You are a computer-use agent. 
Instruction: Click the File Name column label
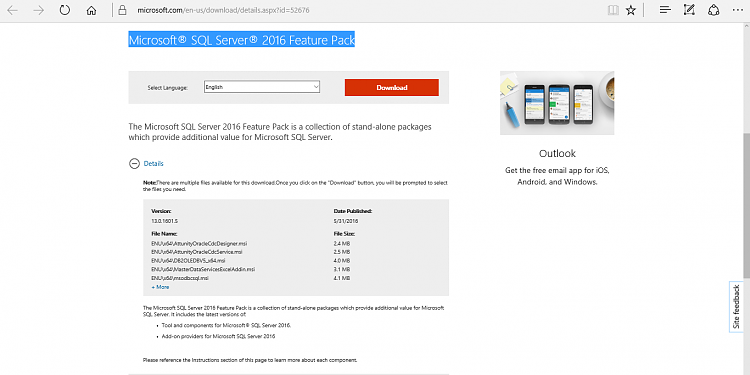pyautogui.click(x=164, y=234)
